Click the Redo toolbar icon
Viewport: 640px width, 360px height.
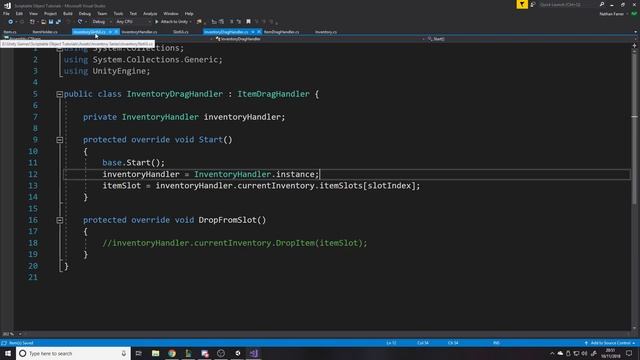pos(80,22)
